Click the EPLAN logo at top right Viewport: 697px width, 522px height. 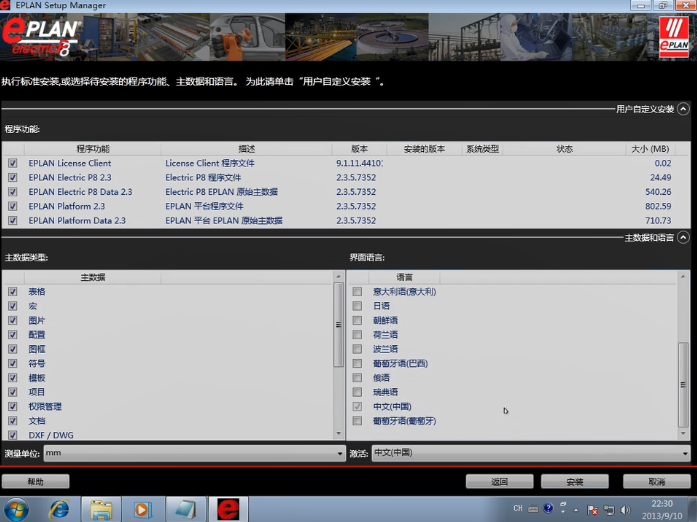tap(674, 37)
